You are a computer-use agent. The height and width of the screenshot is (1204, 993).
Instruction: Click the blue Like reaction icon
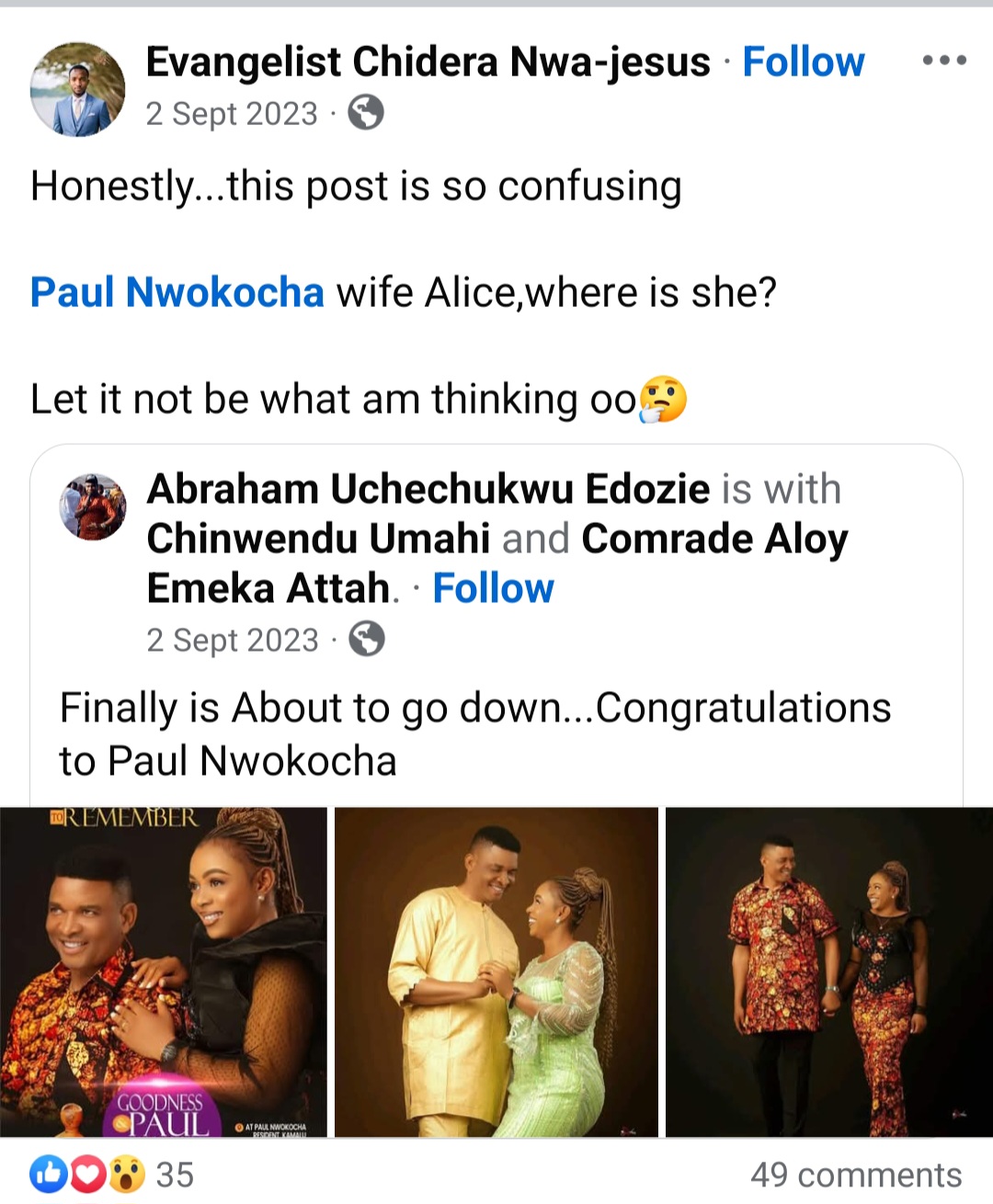point(48,1175)
